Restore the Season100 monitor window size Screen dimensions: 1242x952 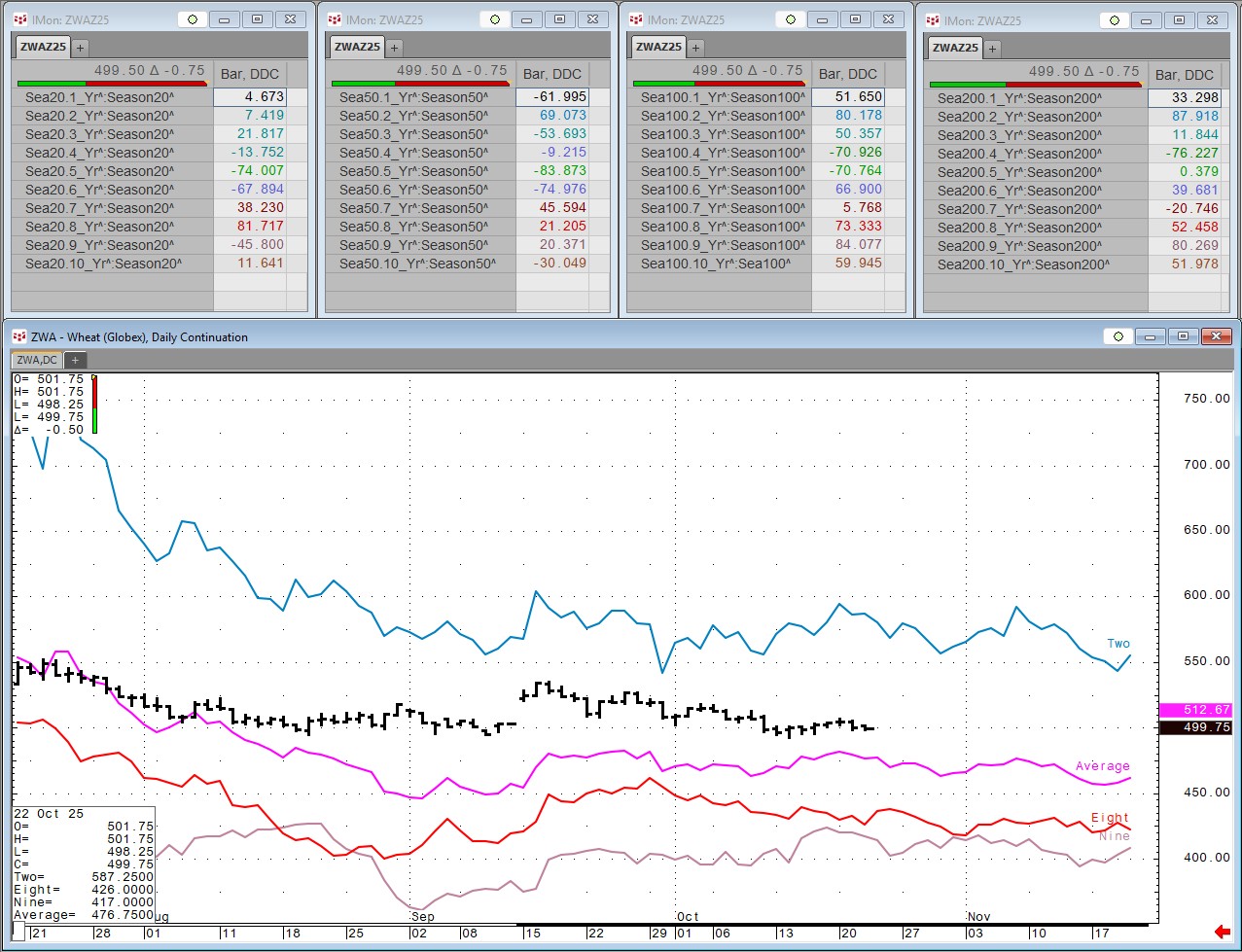tap(855, 19)
